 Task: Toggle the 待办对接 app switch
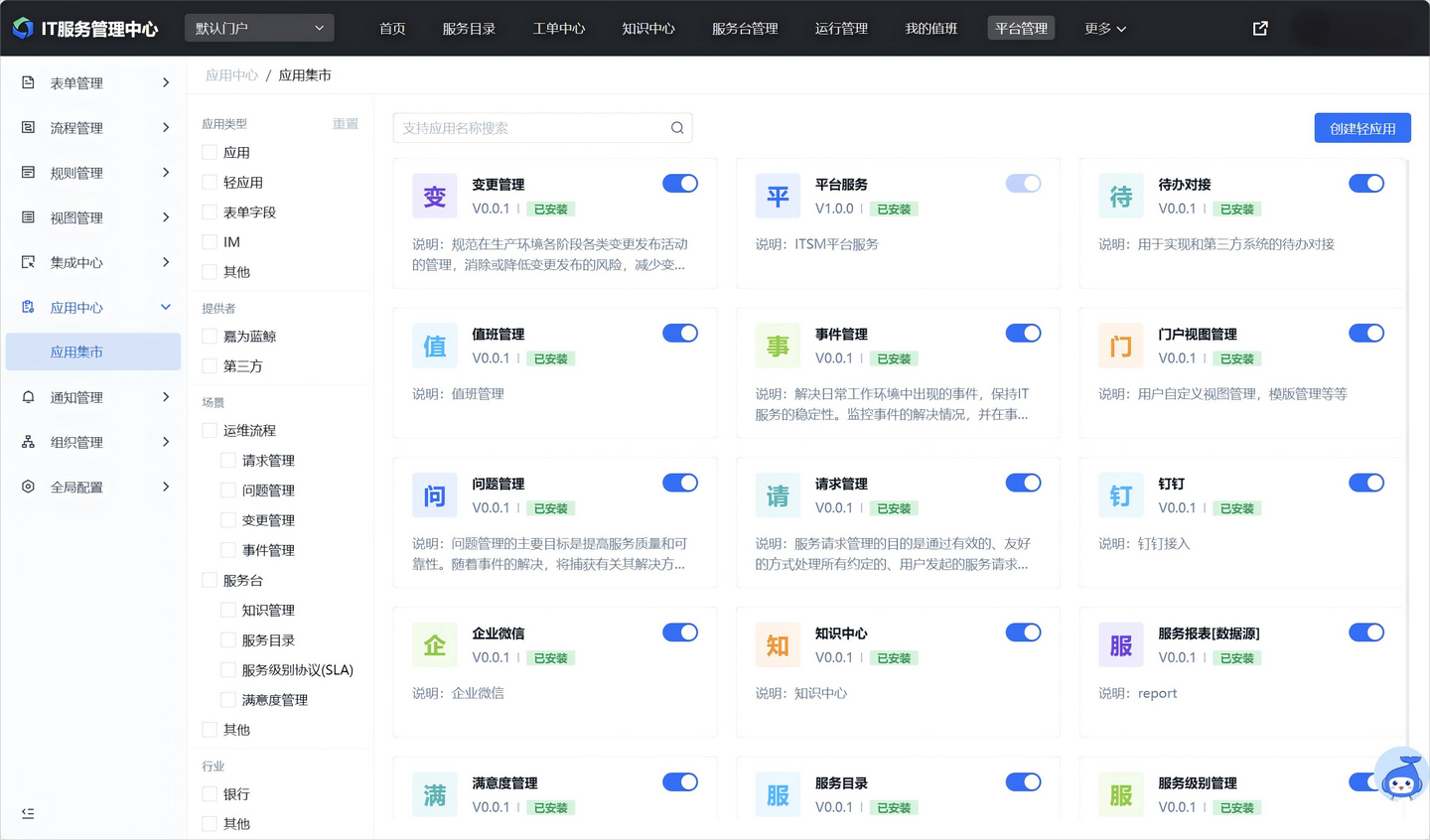point(1366,184)
